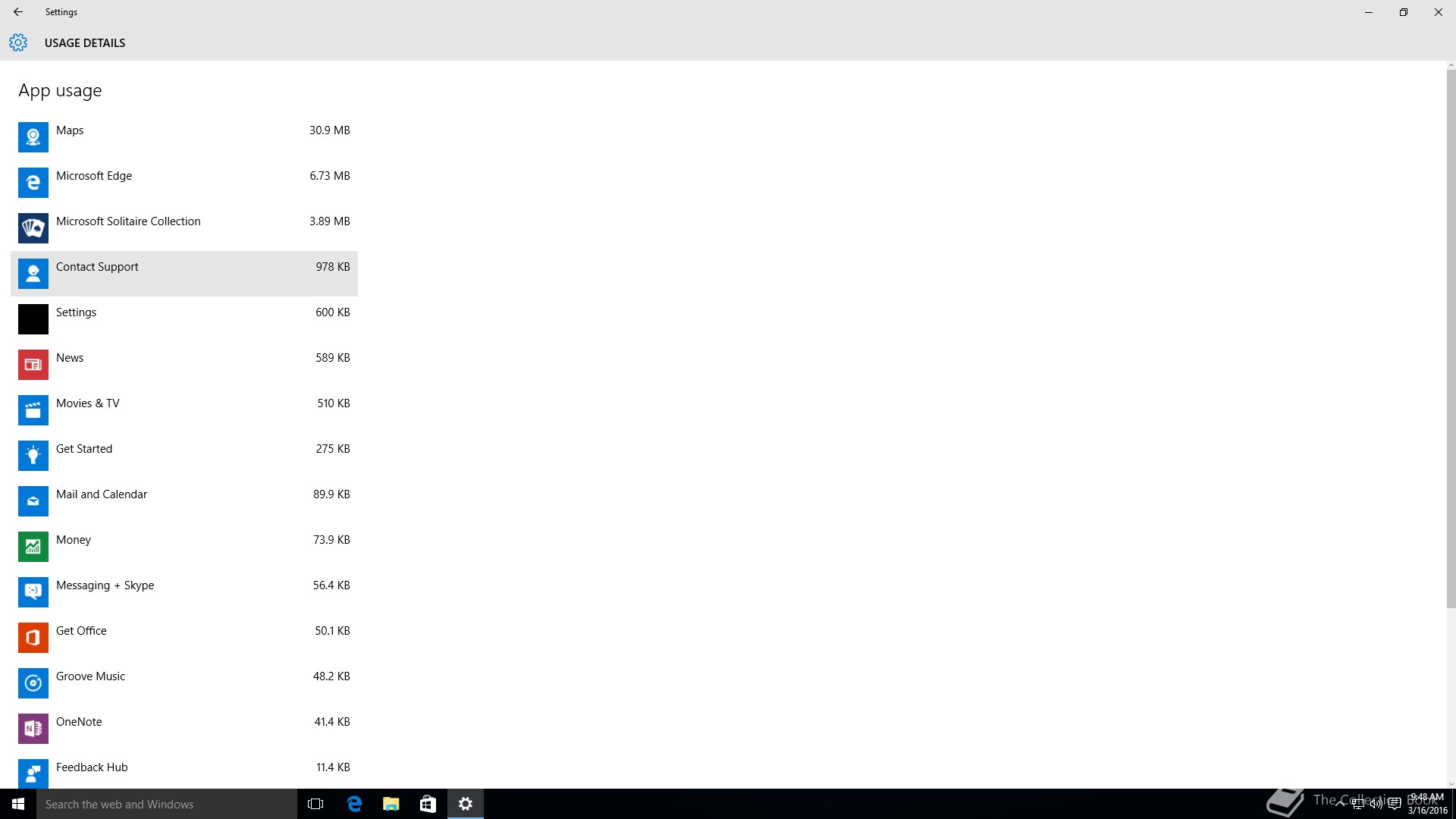
Task: Open the Windows Start menu
Action: [x=18, y=804]
